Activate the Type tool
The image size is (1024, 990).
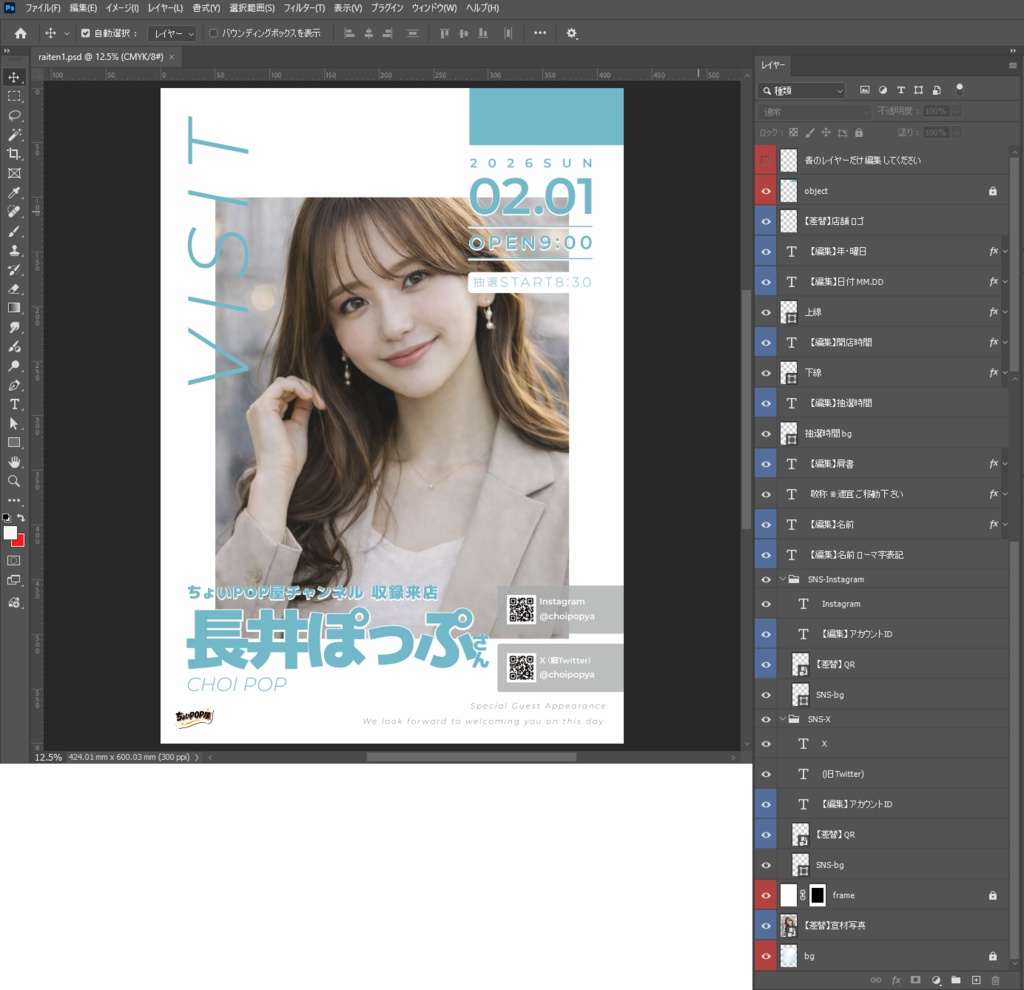(x=14, y=405)
